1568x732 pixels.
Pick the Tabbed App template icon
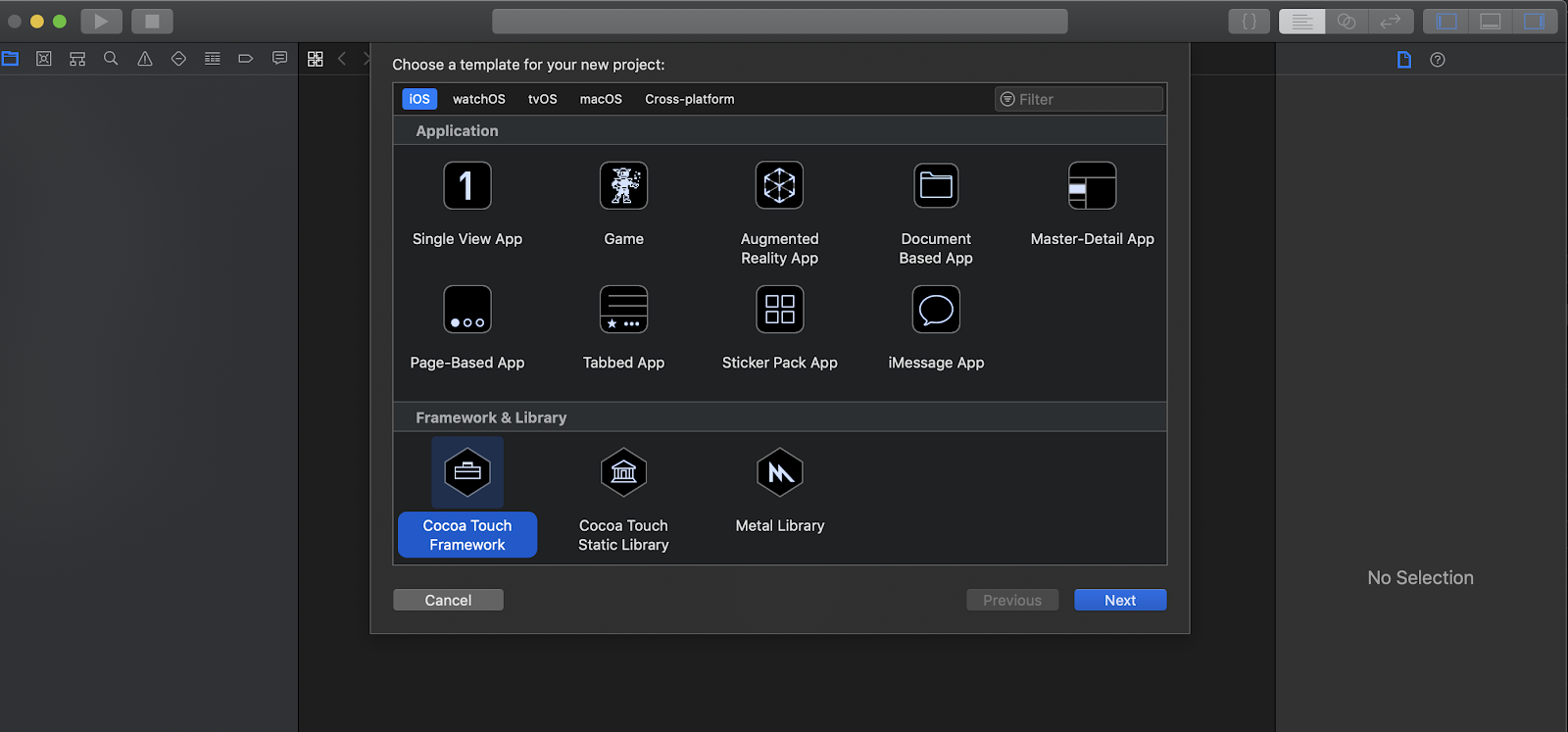click(x=623, y=310)
